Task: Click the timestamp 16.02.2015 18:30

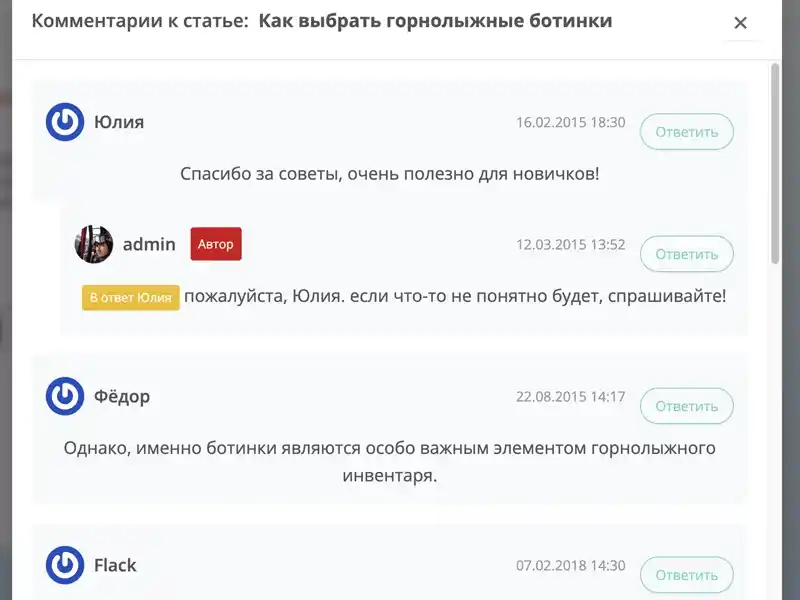Action: pyautogui.click(x=570, y=122)
